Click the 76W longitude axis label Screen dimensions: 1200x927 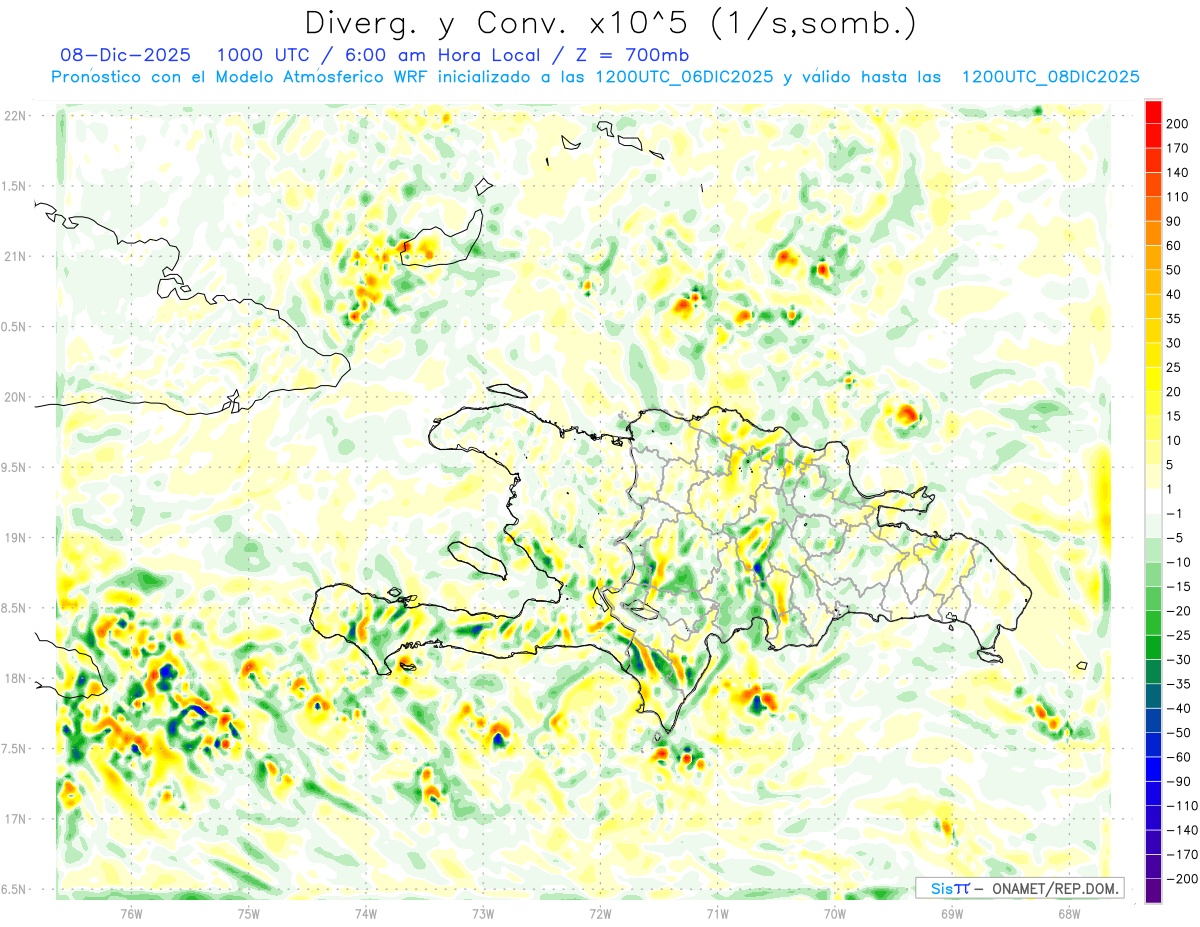click(131, 913)
